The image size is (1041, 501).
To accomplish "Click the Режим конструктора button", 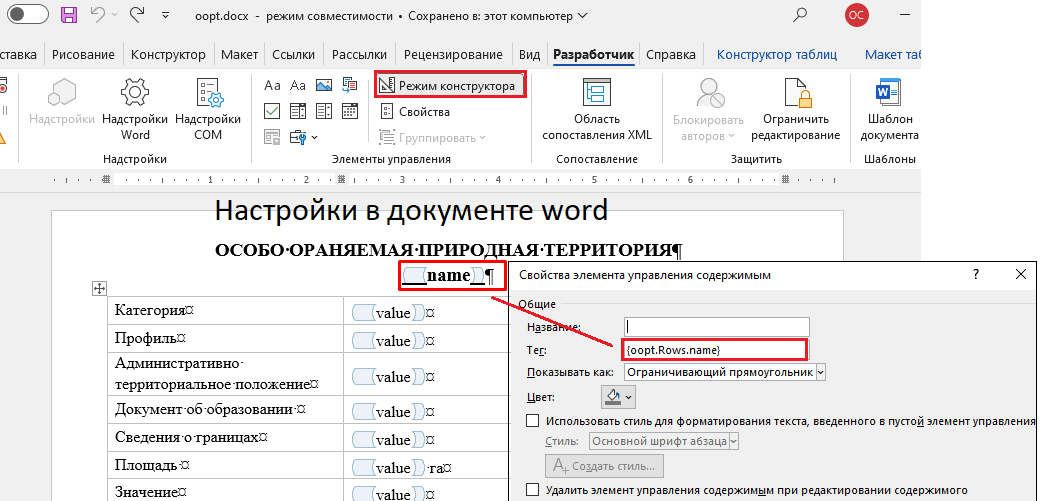I will pyautogui.click(x=449, y=86).
